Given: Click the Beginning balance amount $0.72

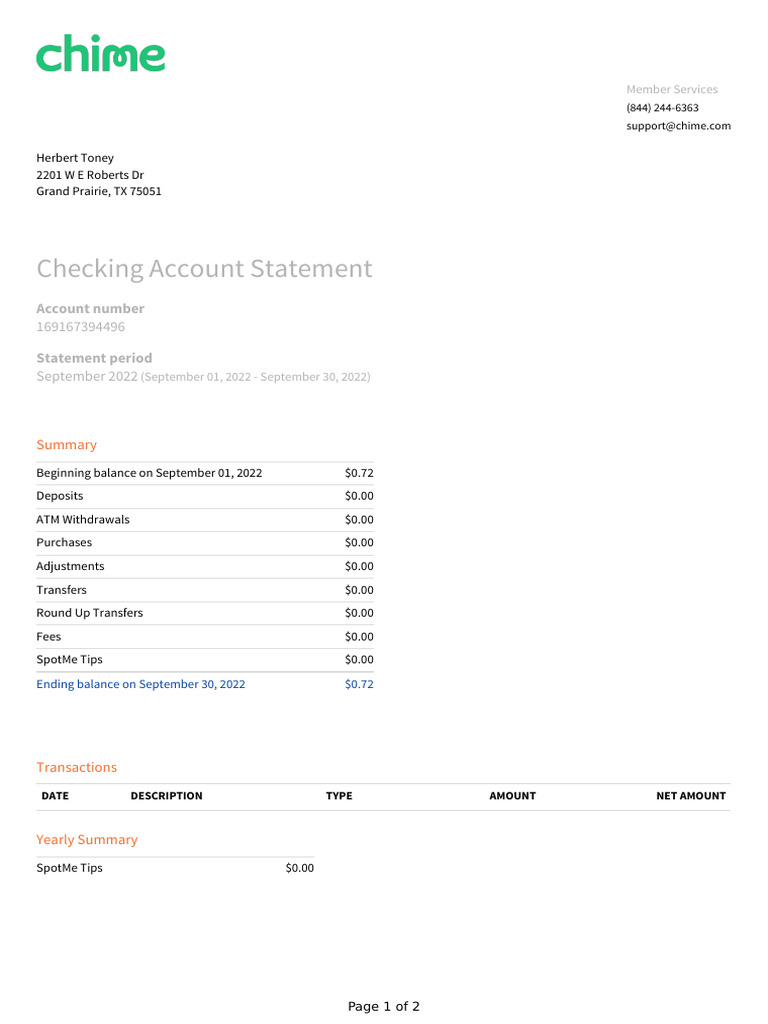Looking at the screenshot, I should click(x=358, y=473).
